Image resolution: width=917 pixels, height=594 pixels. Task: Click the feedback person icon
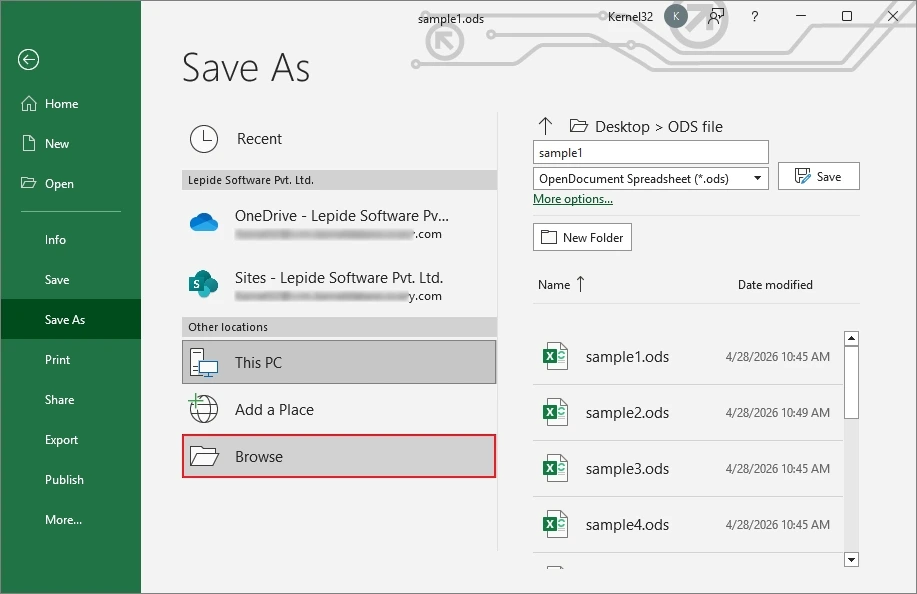click(716, 16)
